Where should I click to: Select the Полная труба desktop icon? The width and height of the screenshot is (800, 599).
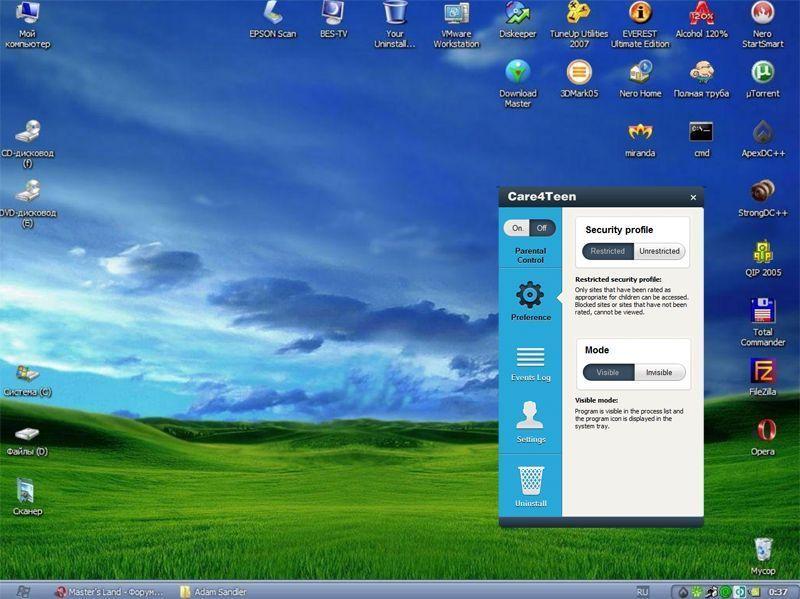(x=702, y=79)
